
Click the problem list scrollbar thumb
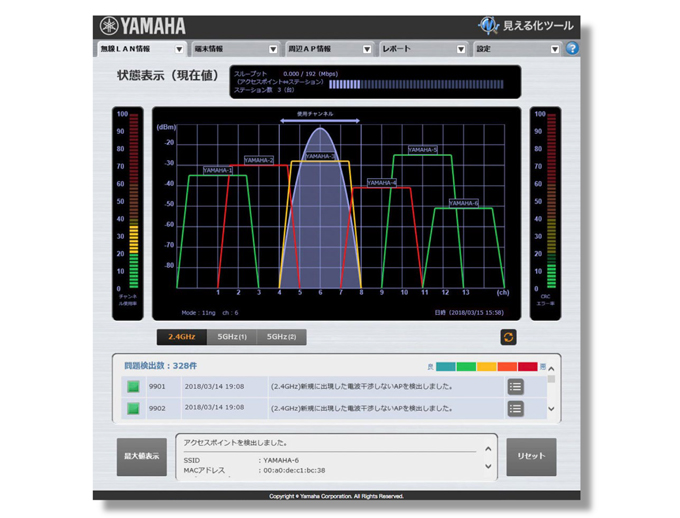click(x=552, y=379)
